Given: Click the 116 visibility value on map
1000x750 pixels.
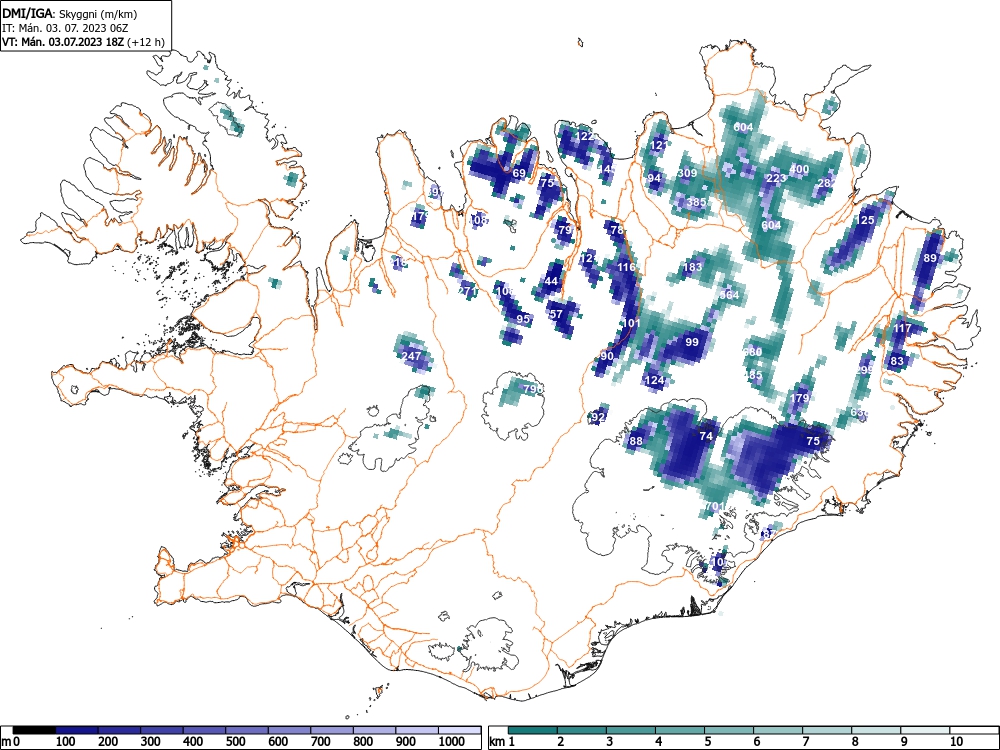Looking at the screenshot, I should (x=626, y=267).
